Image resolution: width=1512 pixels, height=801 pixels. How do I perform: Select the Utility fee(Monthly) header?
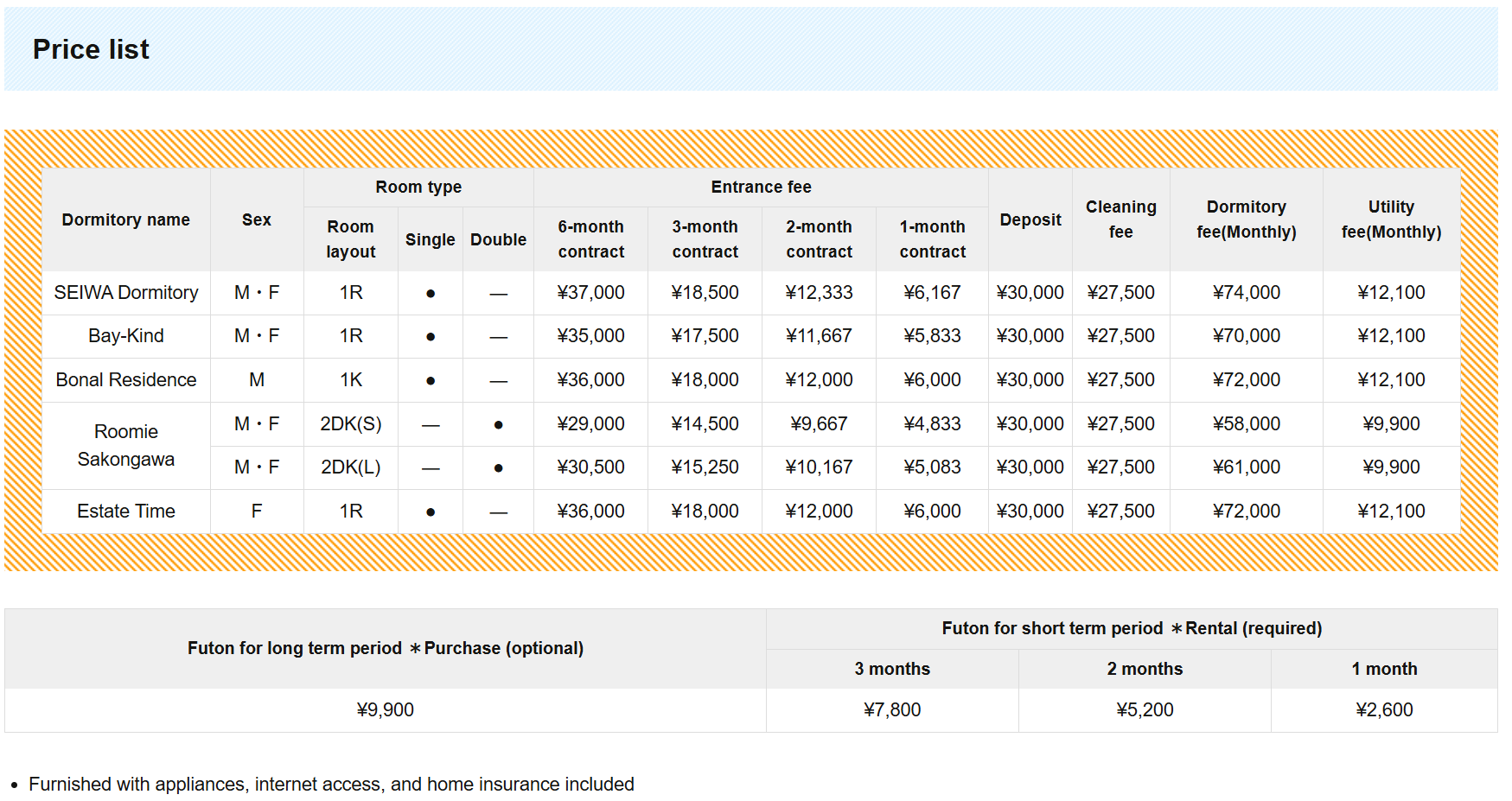(x=1391, y=219)
